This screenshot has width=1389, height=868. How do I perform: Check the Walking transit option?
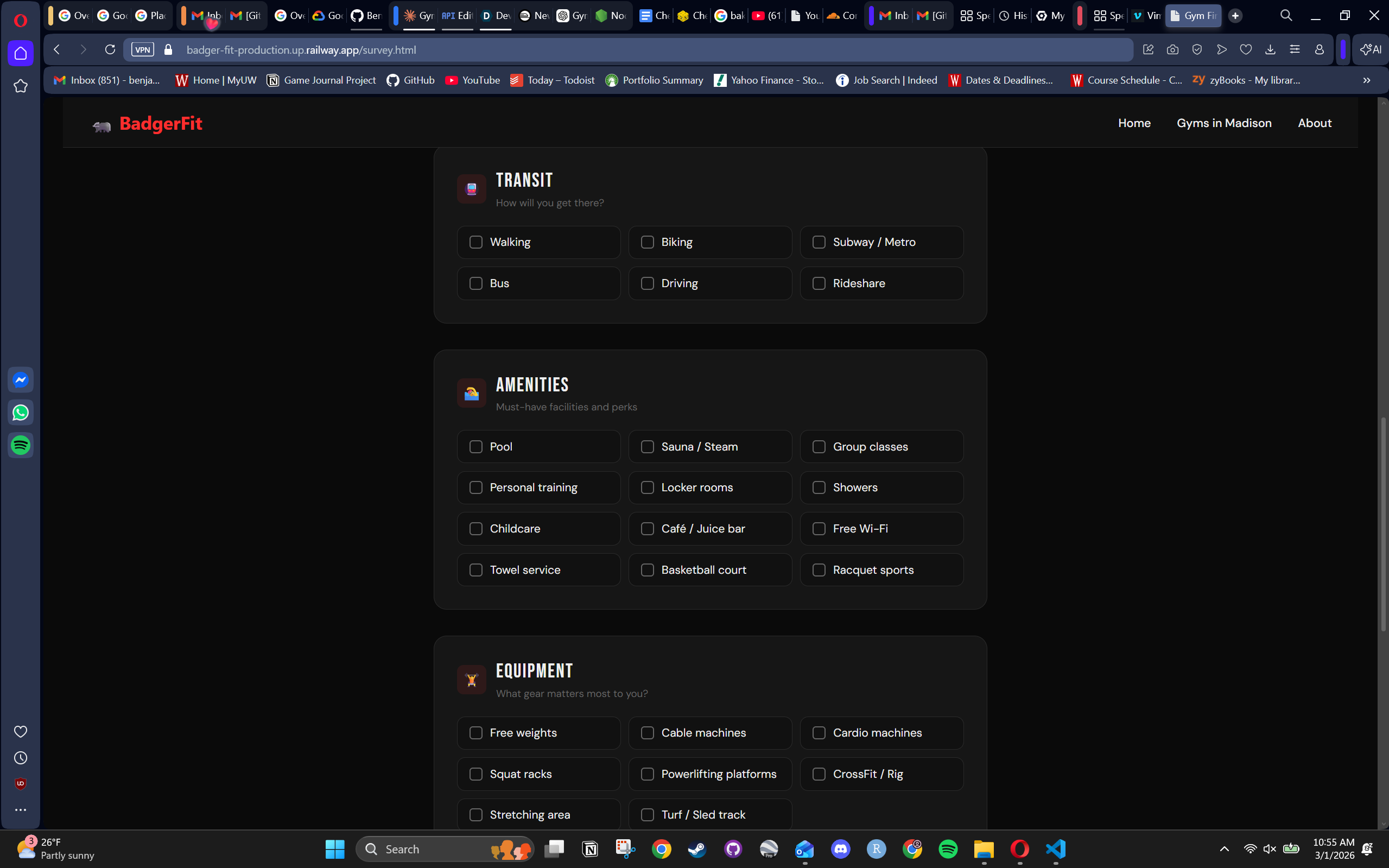pos(476,242)
